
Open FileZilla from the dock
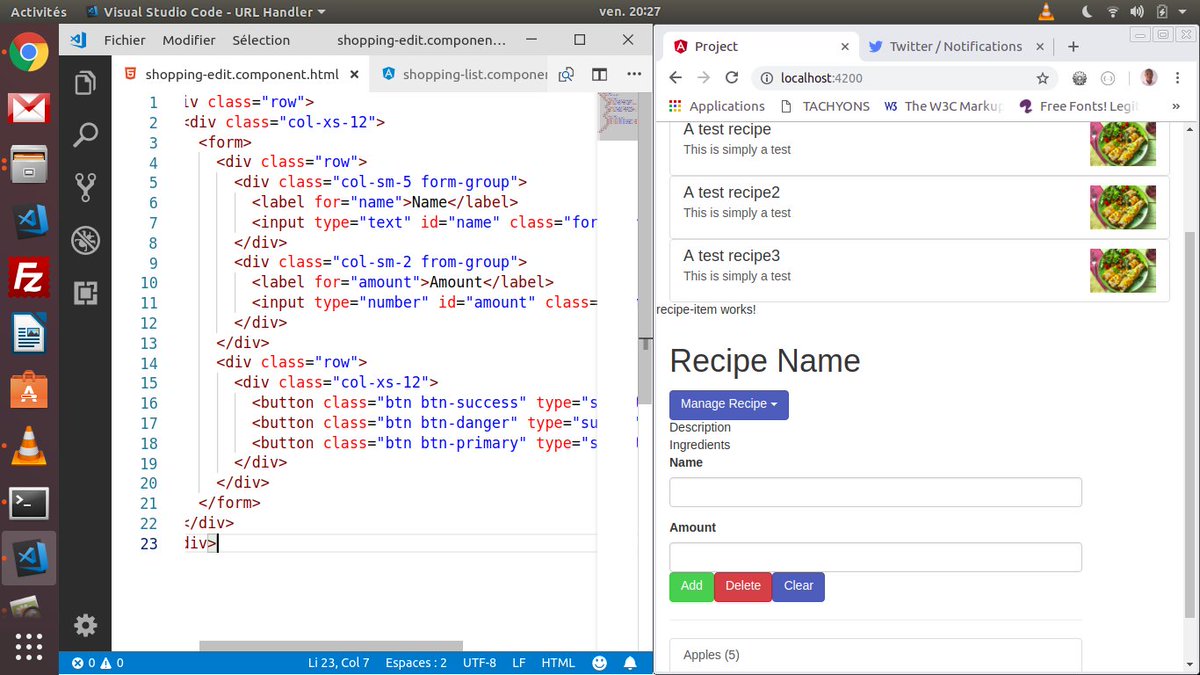(x=29, y=277)
